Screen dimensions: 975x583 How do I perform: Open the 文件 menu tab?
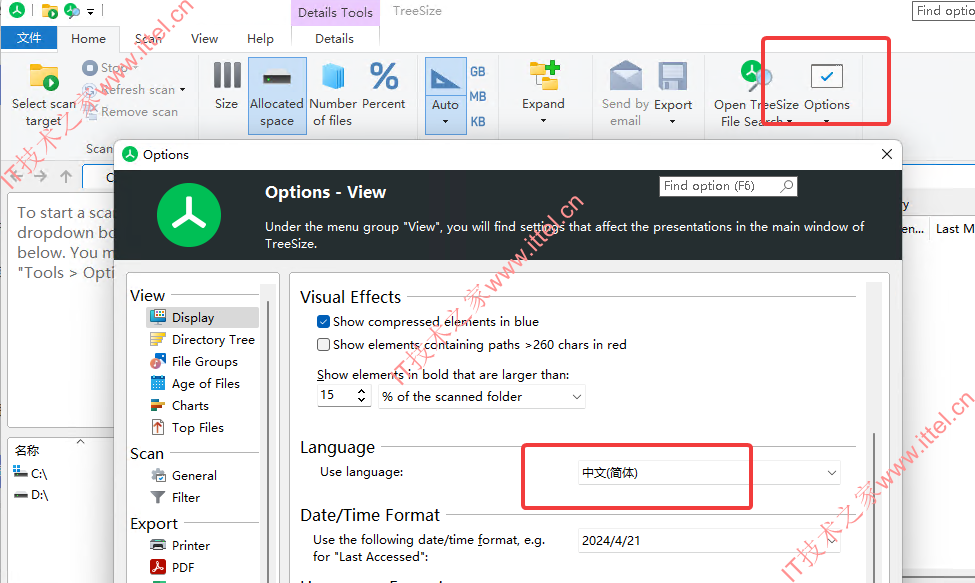[29, 39]
